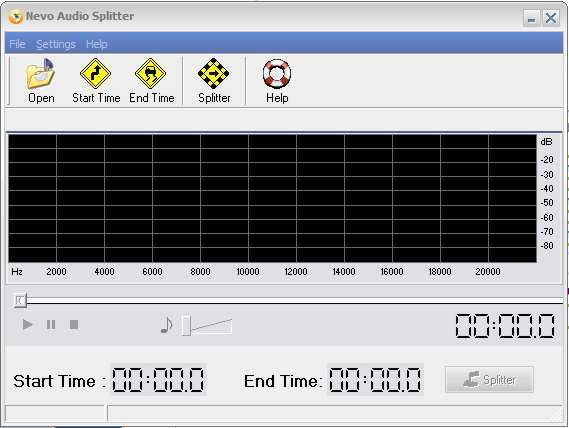Click the 10000 Hz frequency label
This screenshot has height=428, width=569.
[x=248, y=272]
